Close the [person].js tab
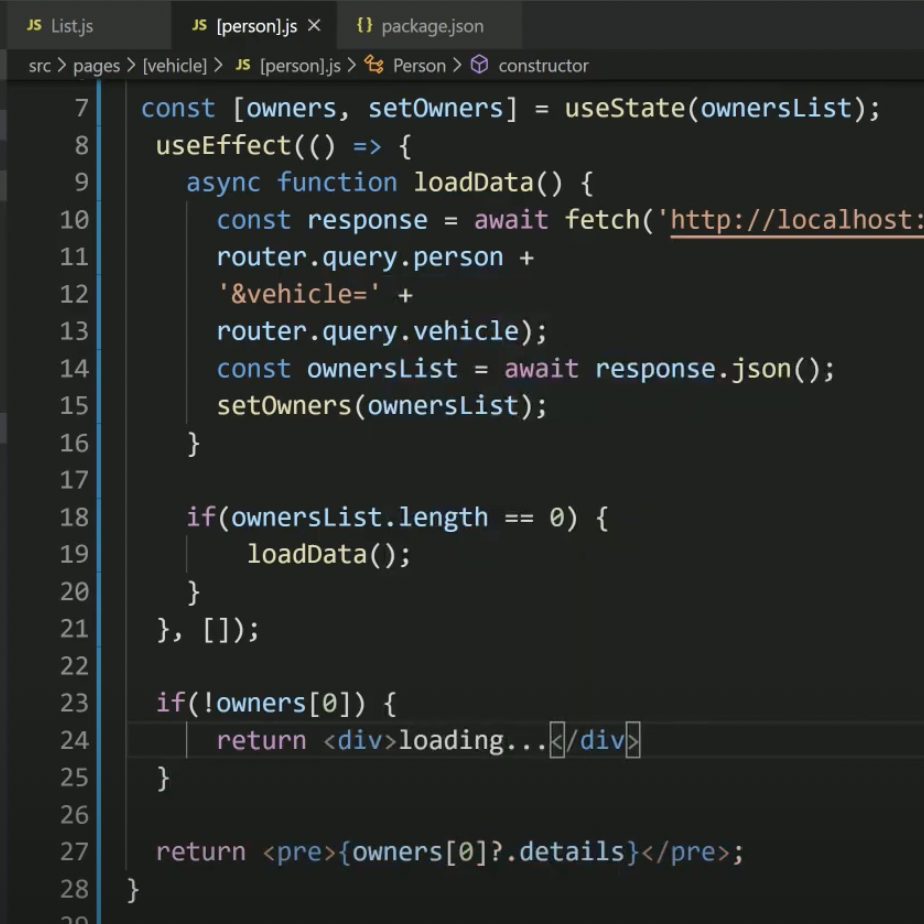Image resolution: width=924 pixels, height=924 pixels. click(x=315, y=25)
